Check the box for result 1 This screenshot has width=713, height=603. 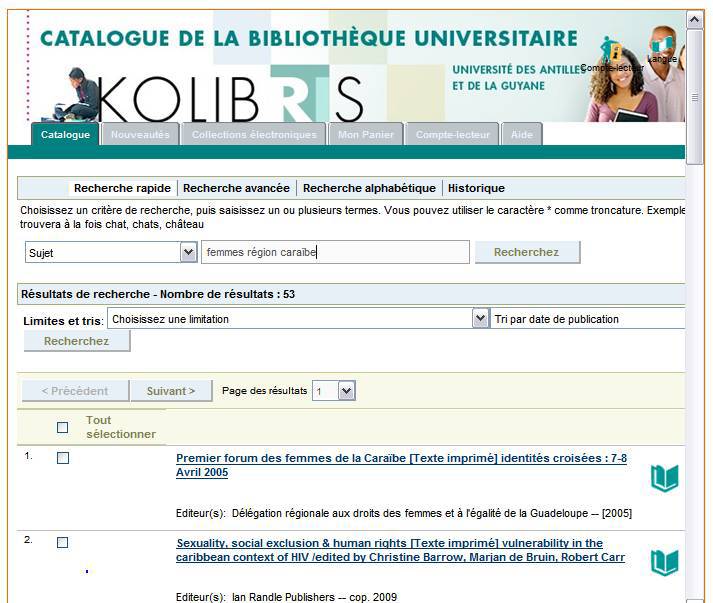click(x=63, y=458)
